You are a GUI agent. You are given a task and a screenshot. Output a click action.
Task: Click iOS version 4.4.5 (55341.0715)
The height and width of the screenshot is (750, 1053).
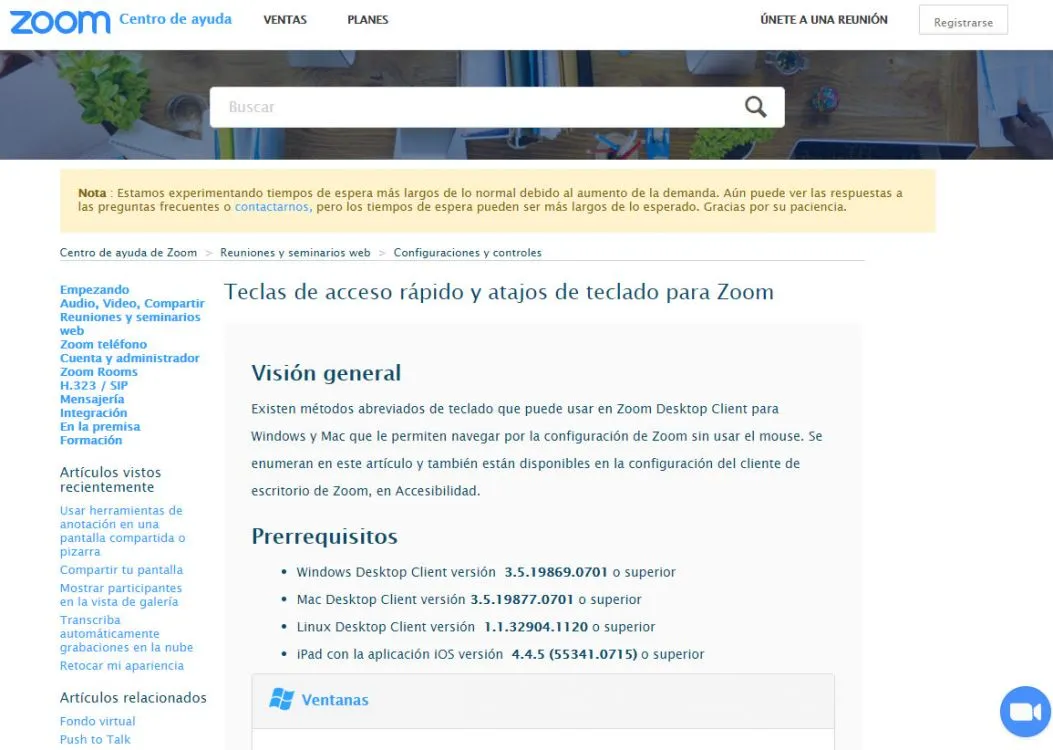pos(574,654)
